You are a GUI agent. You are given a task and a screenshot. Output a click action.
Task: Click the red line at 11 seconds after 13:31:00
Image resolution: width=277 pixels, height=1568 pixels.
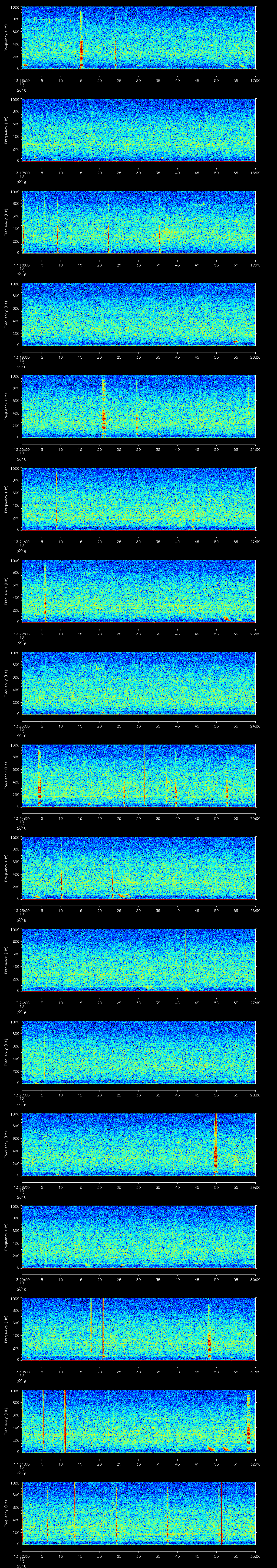[x=65, y=1421]
